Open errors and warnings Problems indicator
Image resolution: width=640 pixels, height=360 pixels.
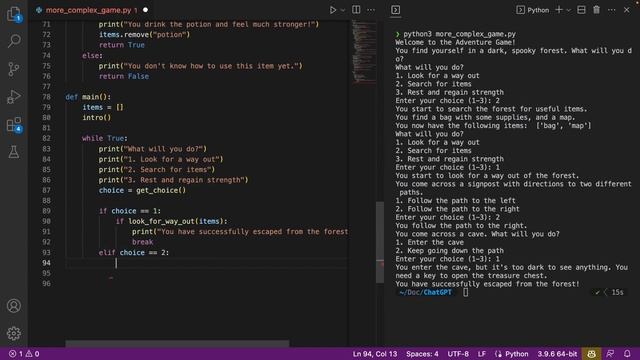(24, 354)
